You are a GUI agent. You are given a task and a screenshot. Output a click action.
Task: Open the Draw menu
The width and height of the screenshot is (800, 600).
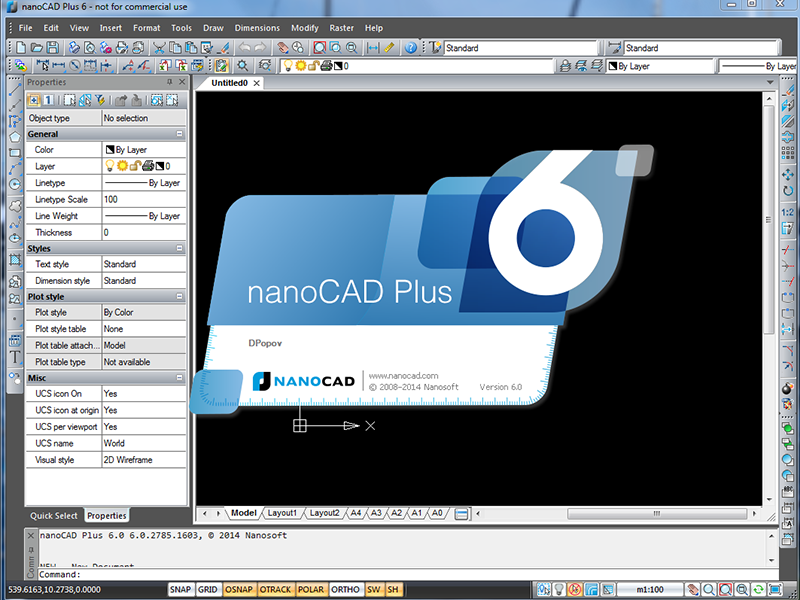click(213, 28)
